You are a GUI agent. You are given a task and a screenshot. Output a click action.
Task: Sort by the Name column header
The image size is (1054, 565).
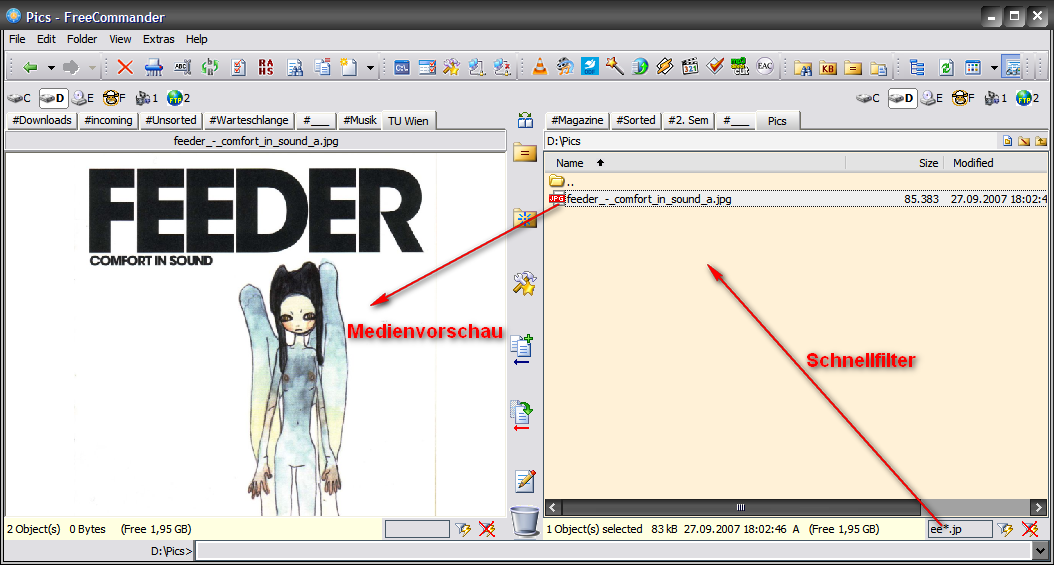pos(696,163)
